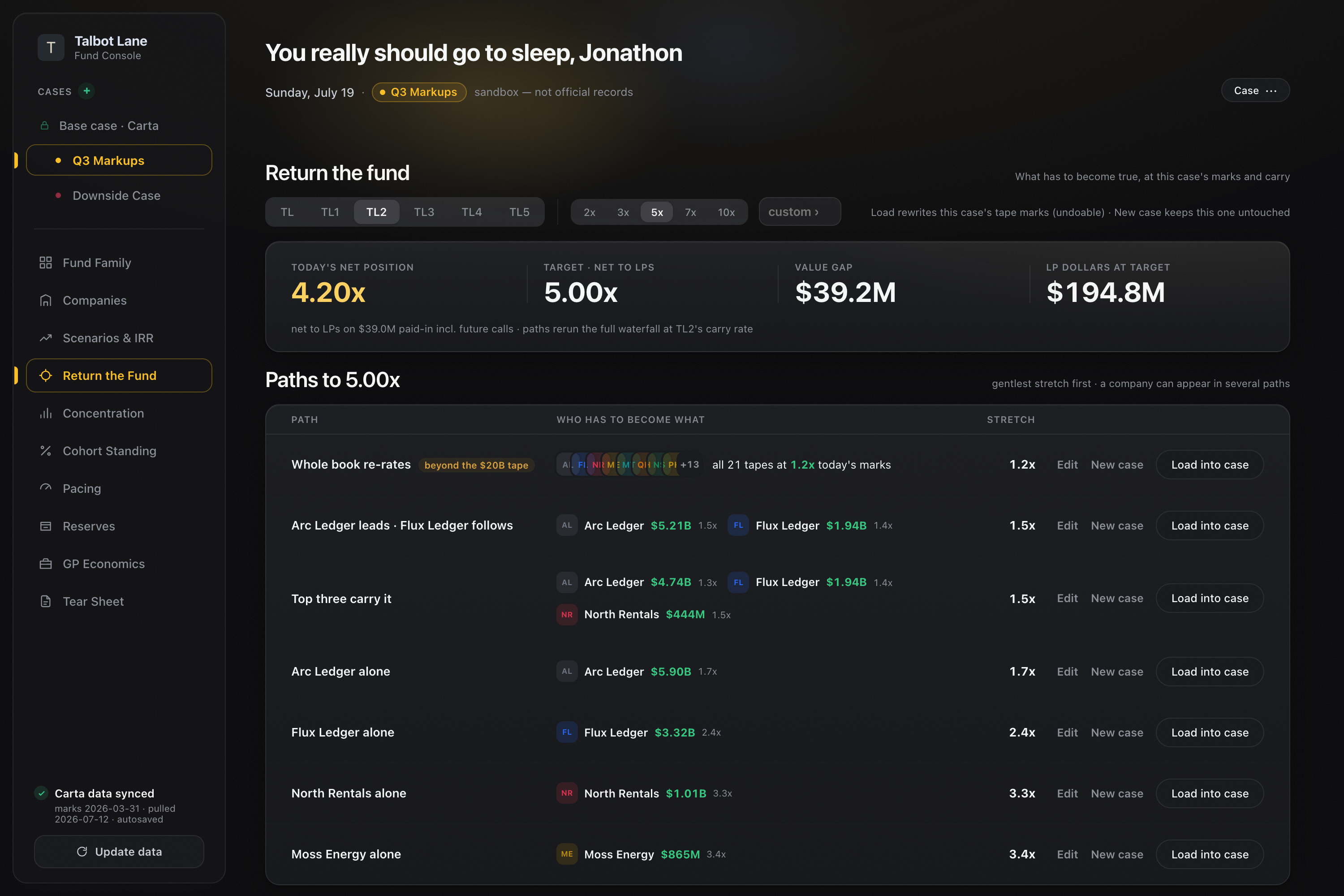Viewport: 1344px width, 896px height.
Task: Click the Q3 Markups case badge near date
Action: 419,92
